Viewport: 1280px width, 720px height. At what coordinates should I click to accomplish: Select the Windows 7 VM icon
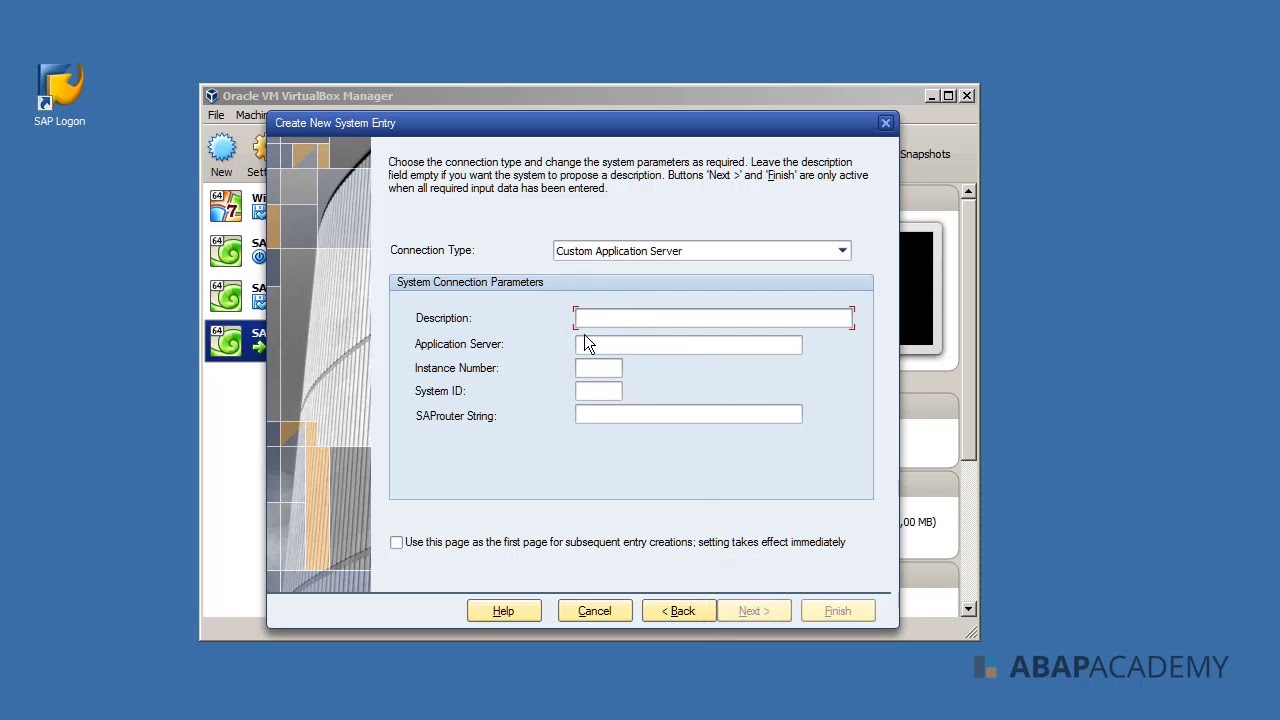[x=226, y=205]
